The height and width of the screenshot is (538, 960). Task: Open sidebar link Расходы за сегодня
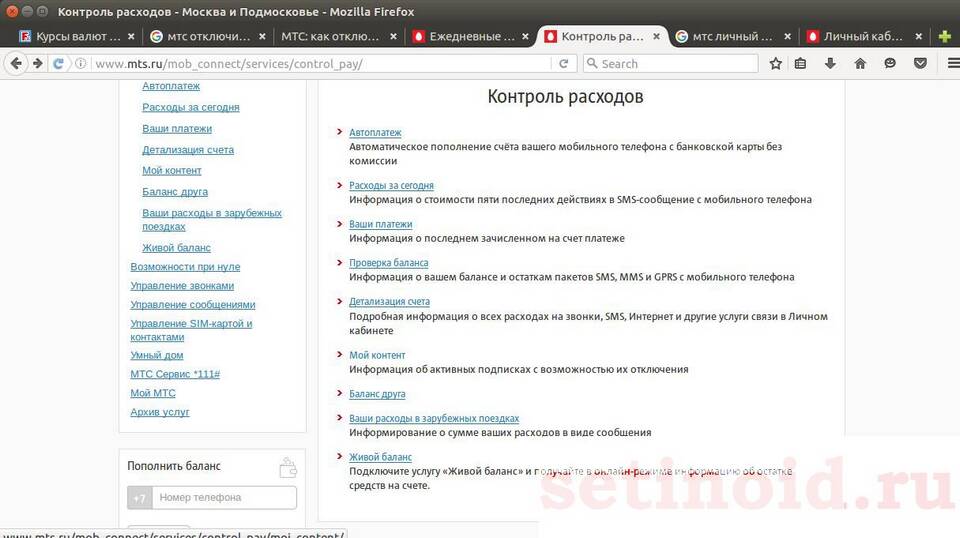(x=191, y=107)
